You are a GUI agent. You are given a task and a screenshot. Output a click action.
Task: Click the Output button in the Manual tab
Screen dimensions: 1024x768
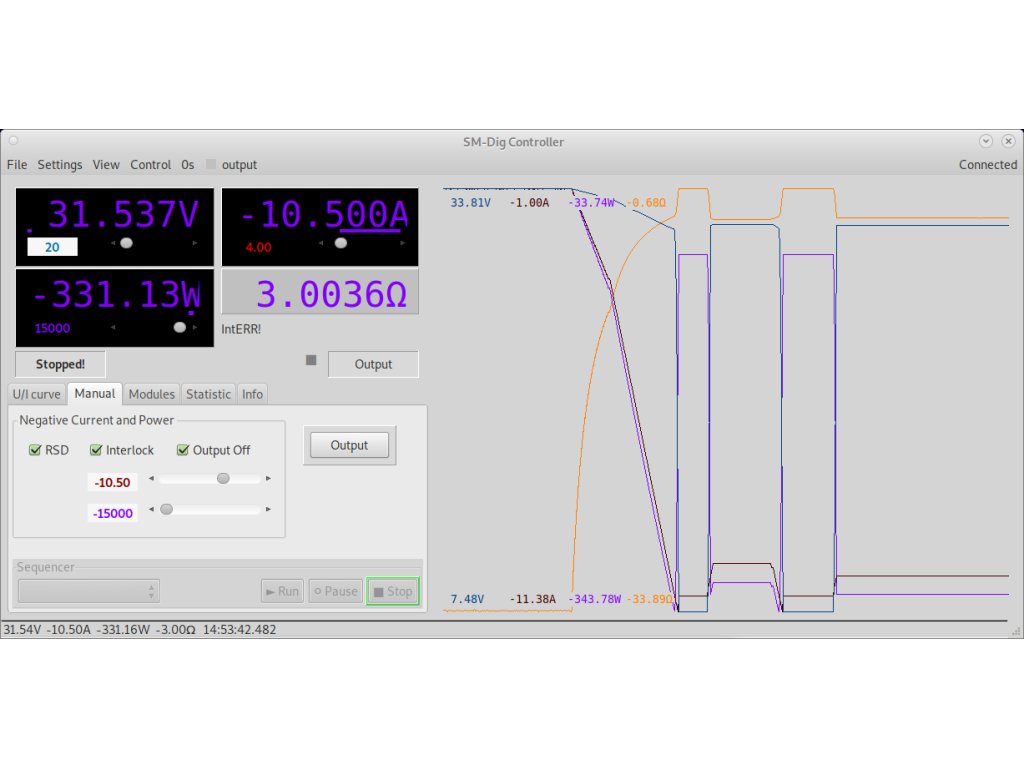(349, 445)
